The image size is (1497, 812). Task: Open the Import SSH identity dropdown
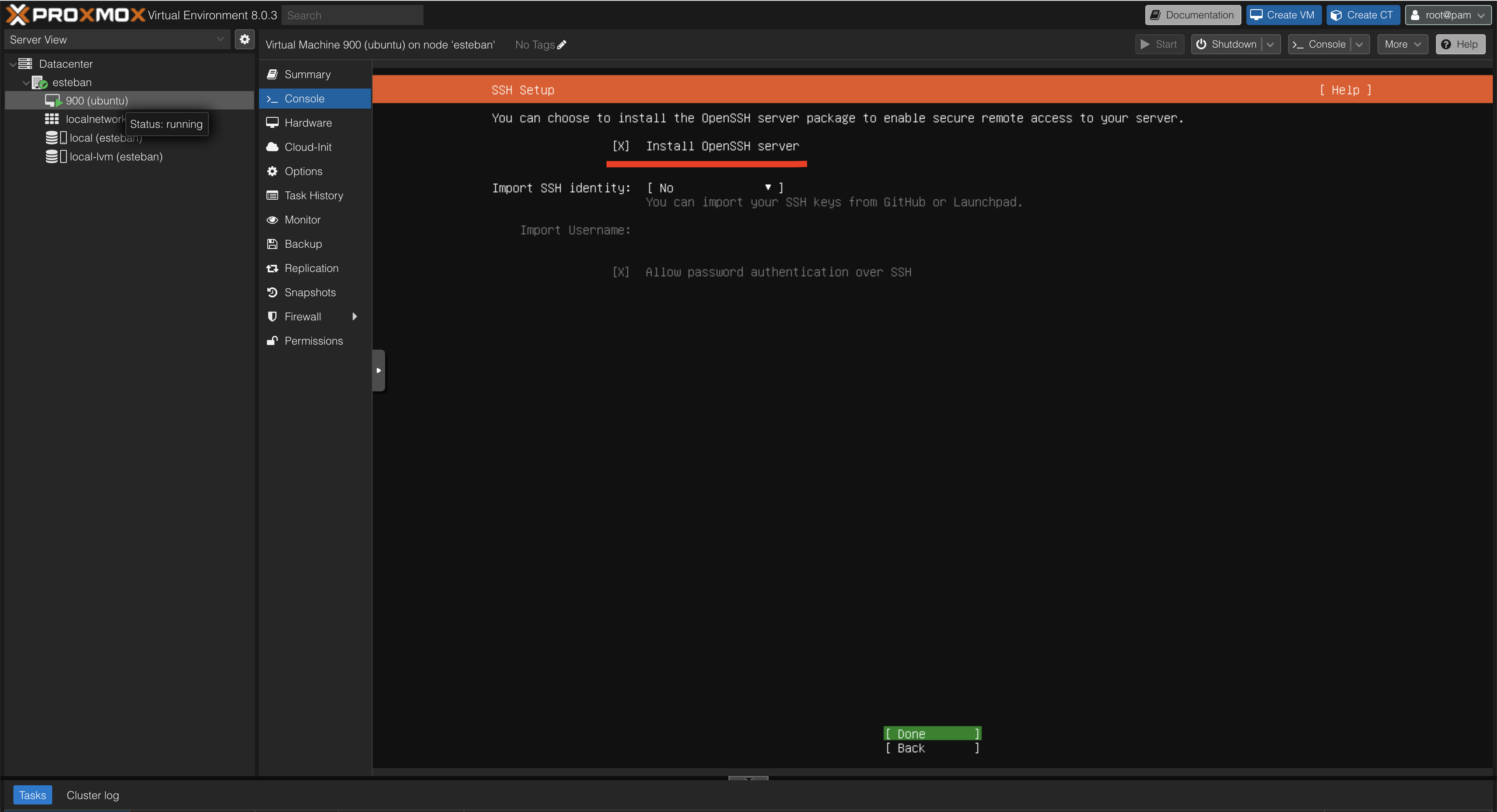click(x=716, y=188)
